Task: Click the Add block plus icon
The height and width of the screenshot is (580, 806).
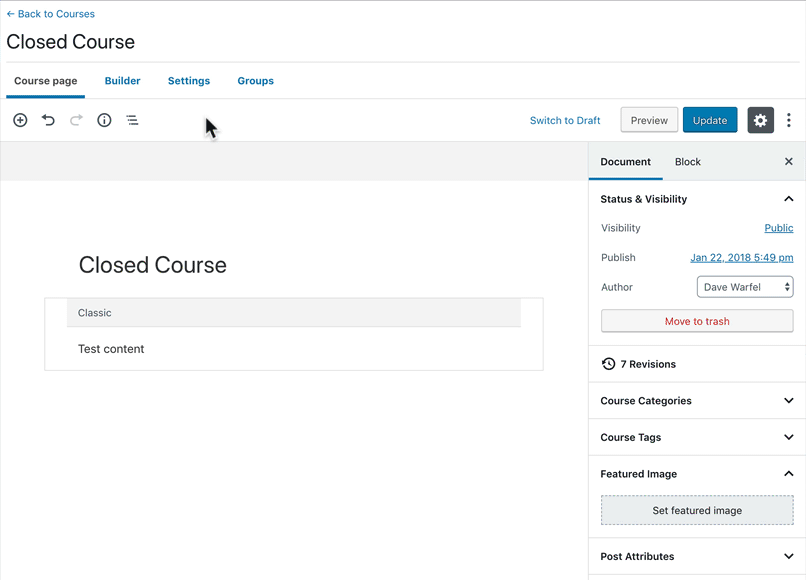Action: click(20, 120)
